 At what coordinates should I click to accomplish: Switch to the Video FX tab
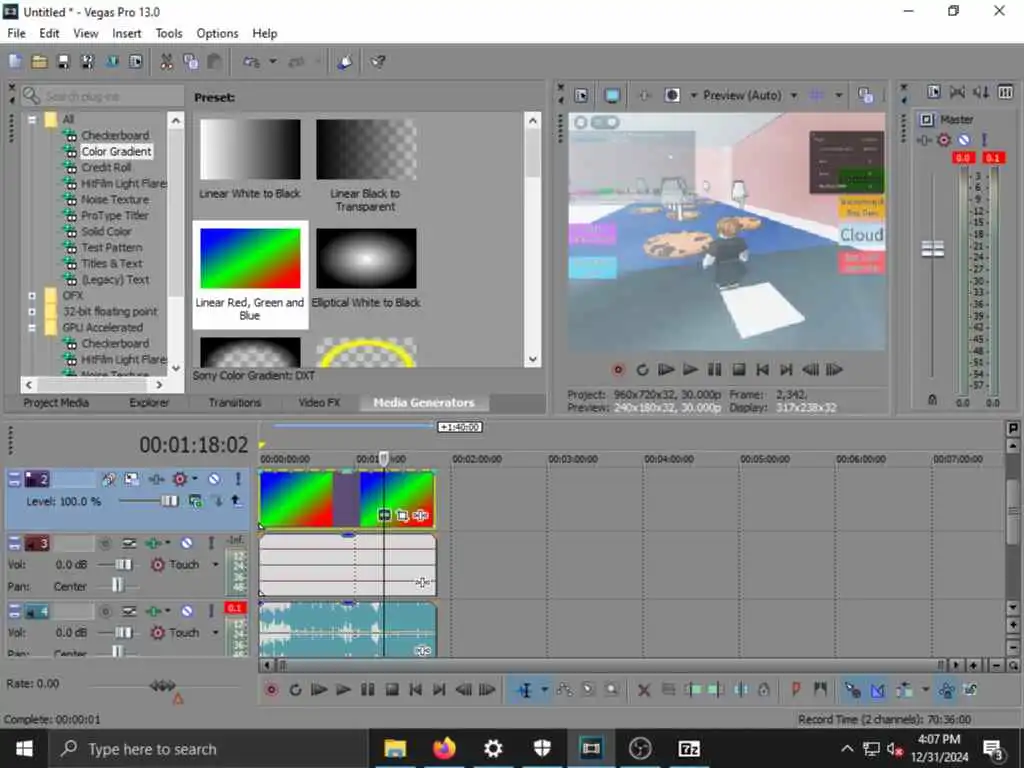[319, 402]
